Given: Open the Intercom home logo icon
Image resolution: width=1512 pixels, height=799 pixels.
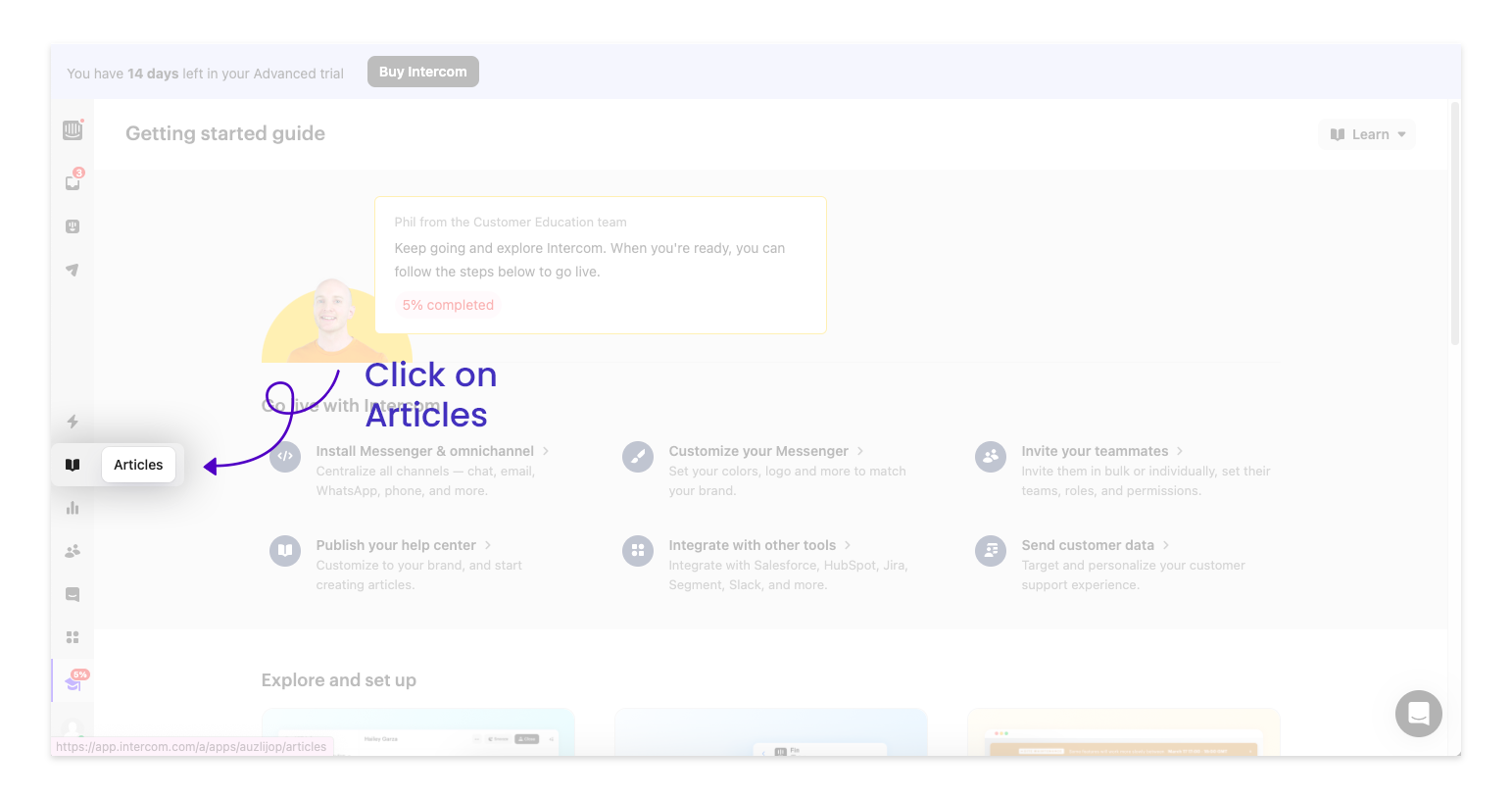Looking at the screenshot, I should point(73,130).
